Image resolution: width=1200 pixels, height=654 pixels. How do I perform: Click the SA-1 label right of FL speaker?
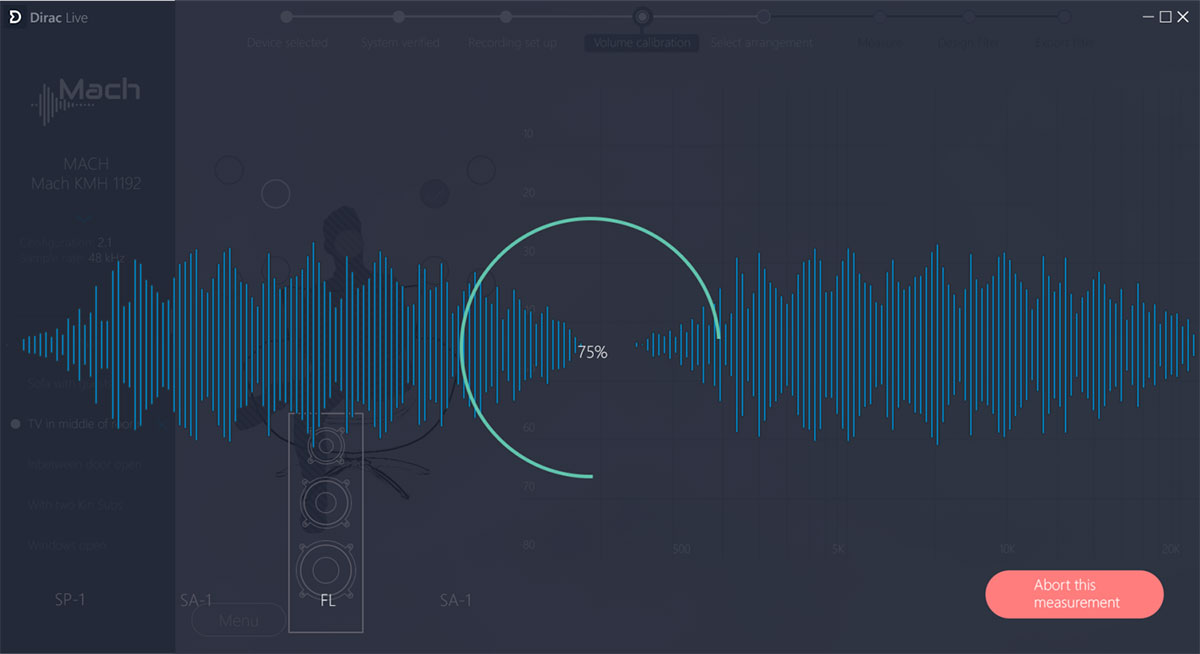455,600
